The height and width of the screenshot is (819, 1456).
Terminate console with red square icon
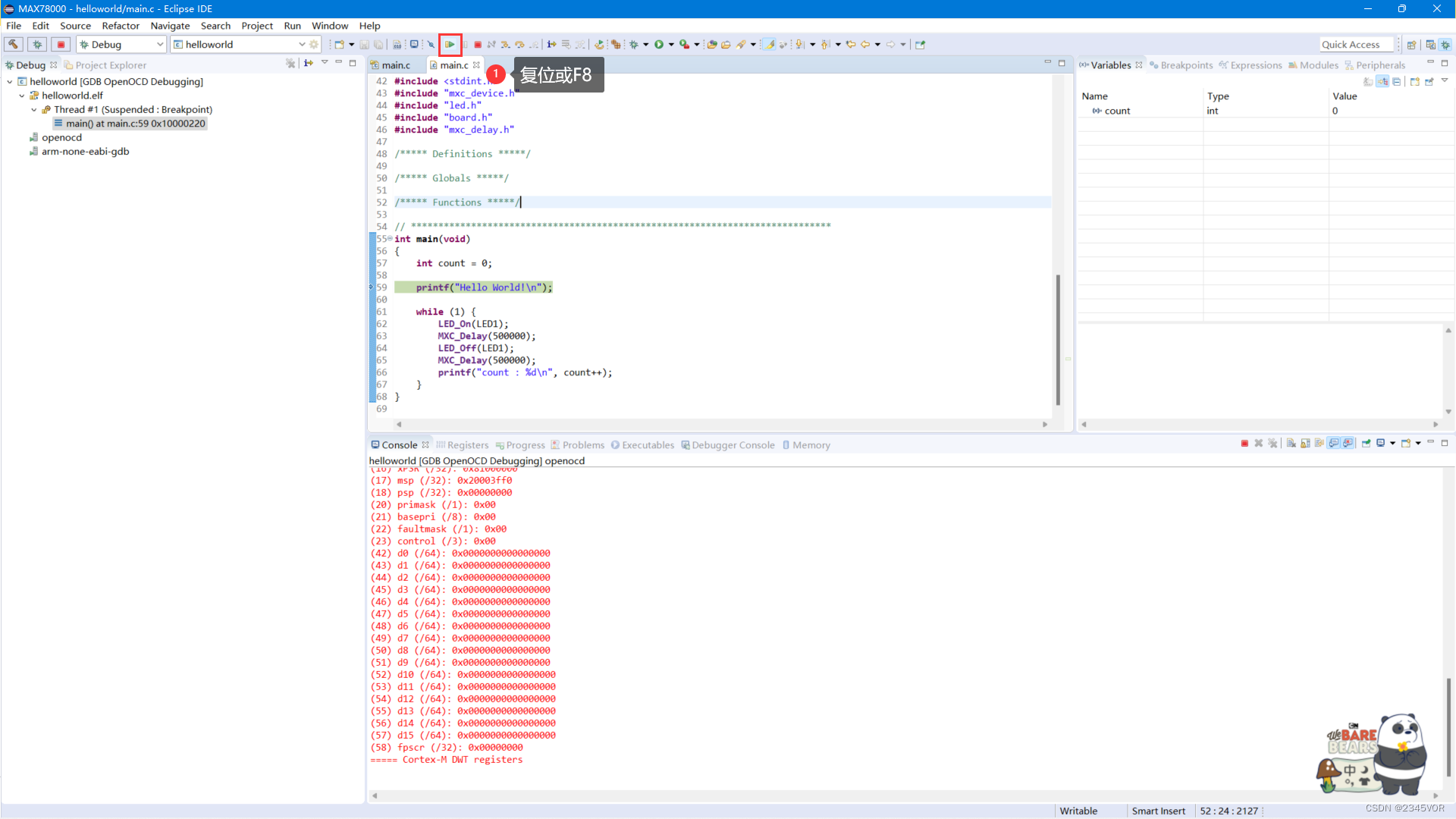(1244, 444)
